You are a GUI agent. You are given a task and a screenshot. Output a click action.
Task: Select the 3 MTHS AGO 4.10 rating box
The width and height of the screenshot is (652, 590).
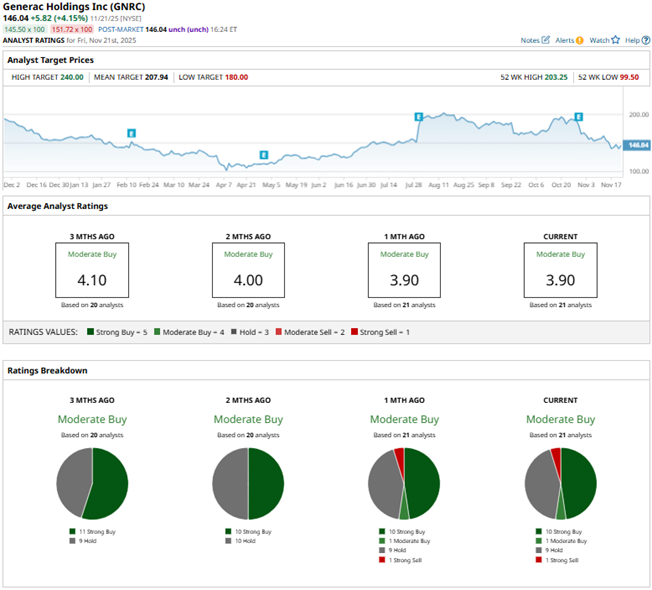tap(91, 270)
